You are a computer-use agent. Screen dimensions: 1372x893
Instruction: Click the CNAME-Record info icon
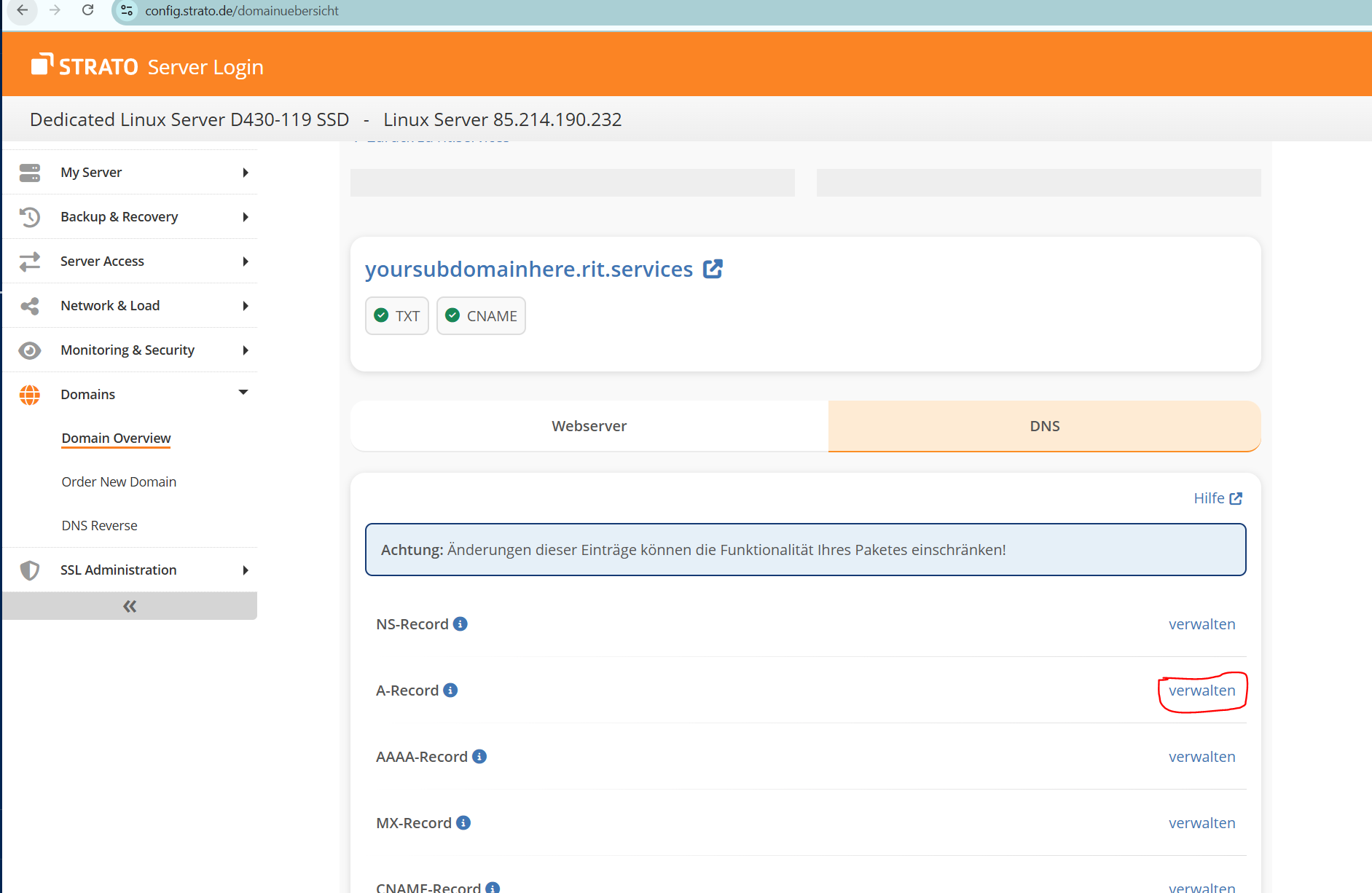(x=493, y=887)
